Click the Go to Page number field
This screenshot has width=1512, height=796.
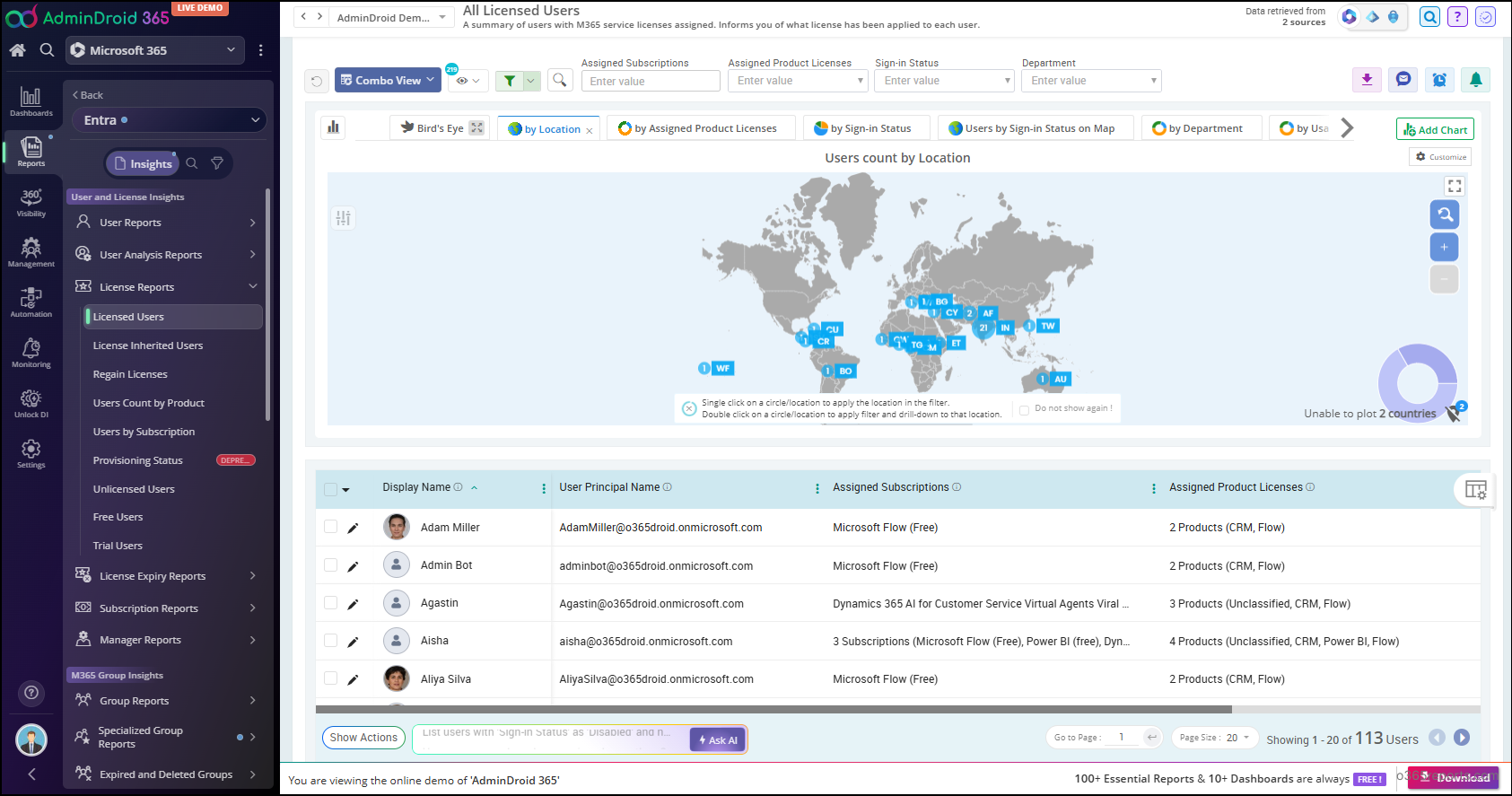click(1121, 738)
